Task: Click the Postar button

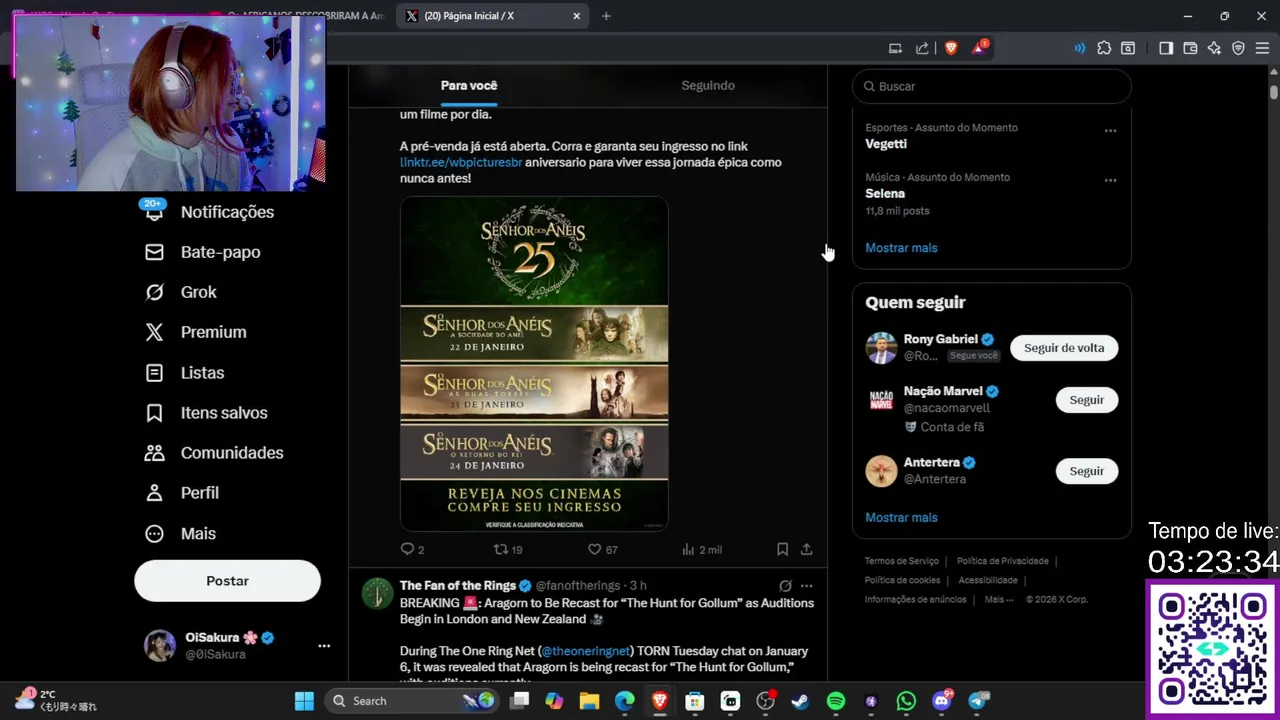Action: (227, 581)
